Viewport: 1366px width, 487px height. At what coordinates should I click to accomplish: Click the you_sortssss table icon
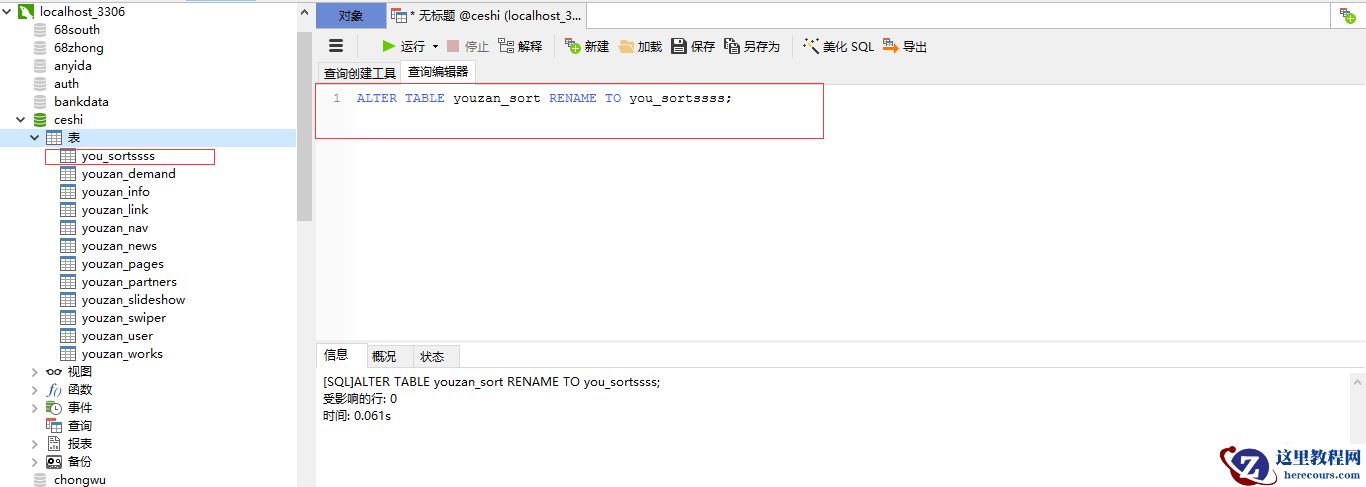click(x=68, y=156)
